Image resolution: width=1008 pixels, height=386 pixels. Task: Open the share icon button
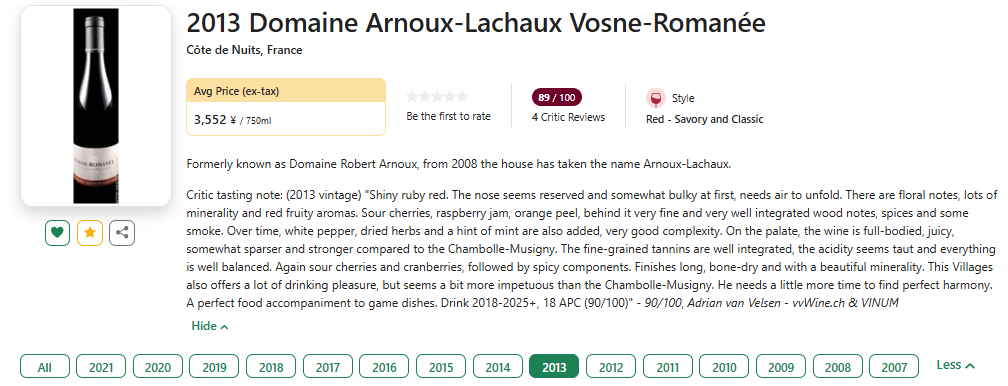tap(122, 233)
